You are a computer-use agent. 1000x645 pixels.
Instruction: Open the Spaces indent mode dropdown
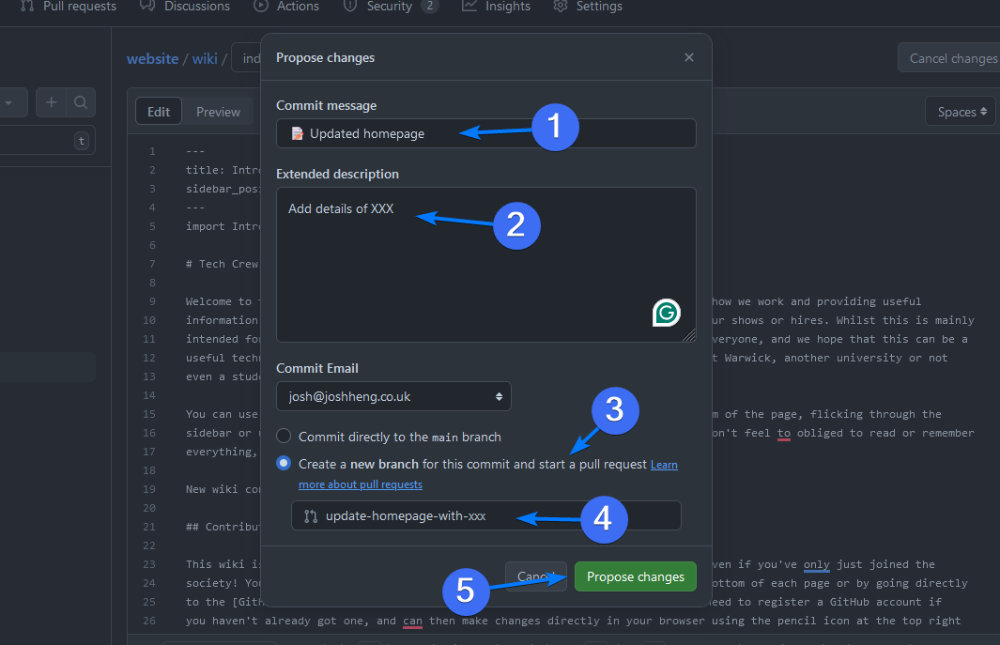coord(961,112)
